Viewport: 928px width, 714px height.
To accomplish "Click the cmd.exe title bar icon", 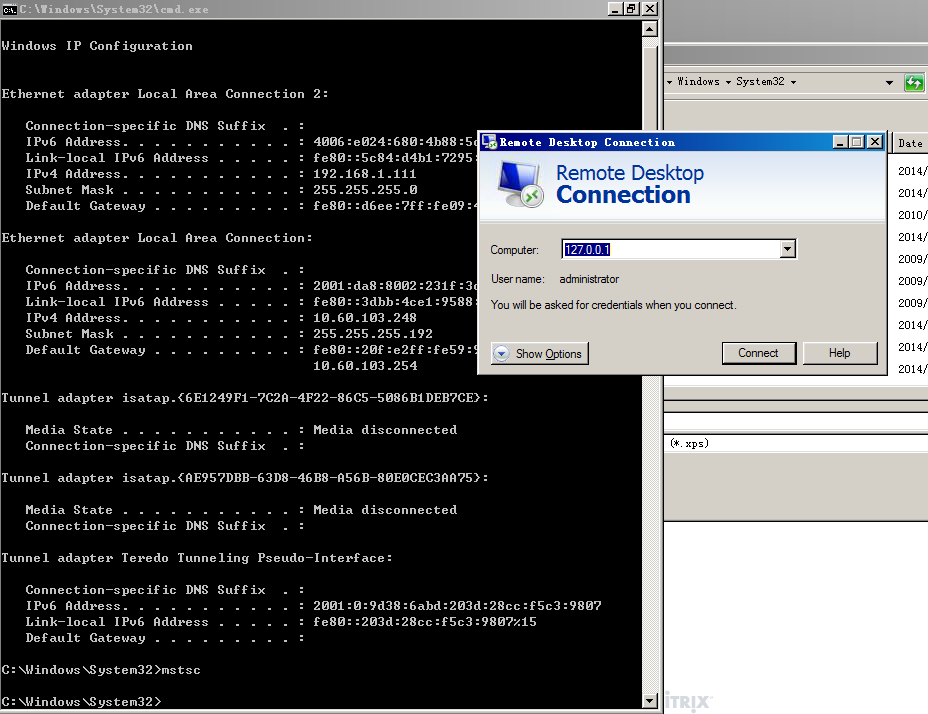I will click(x=9, y=9).
